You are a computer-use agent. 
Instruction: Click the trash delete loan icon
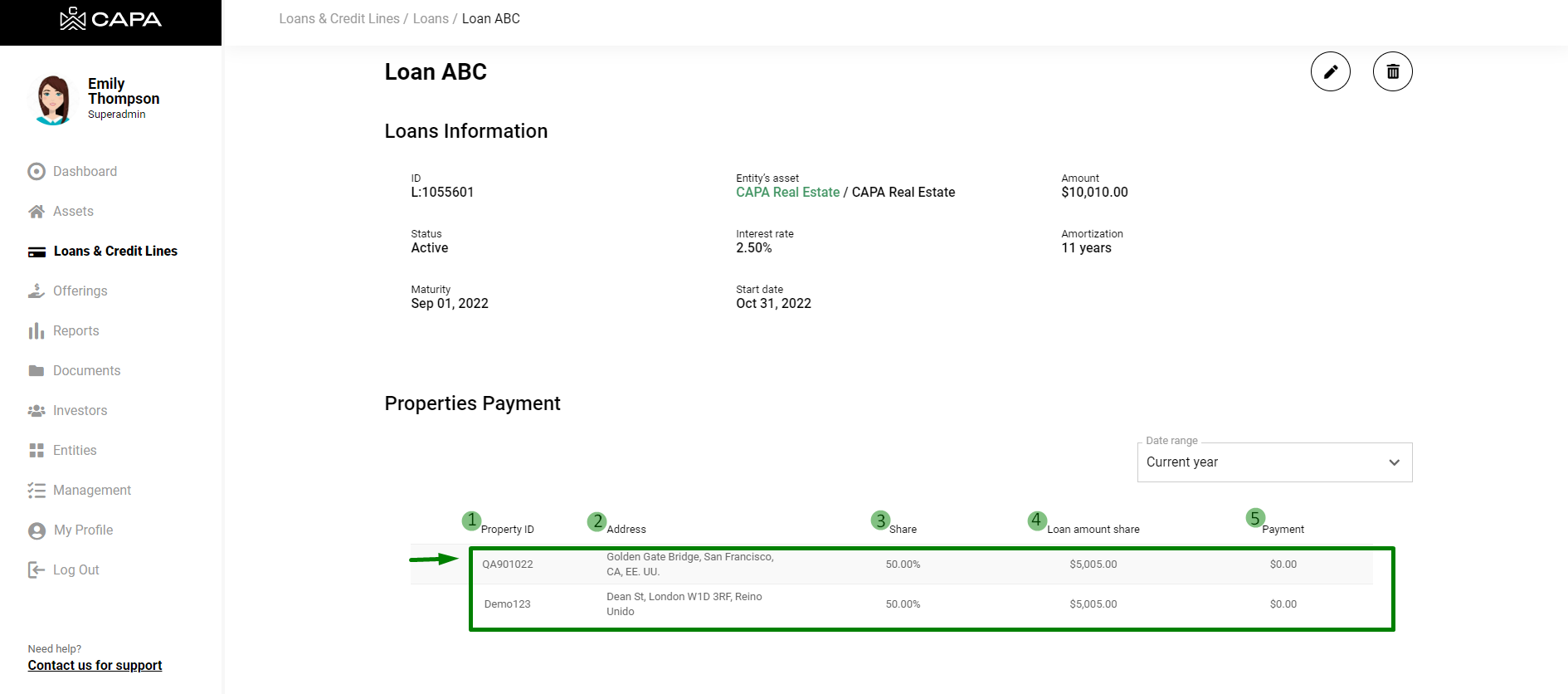(x=1393, y=71)
